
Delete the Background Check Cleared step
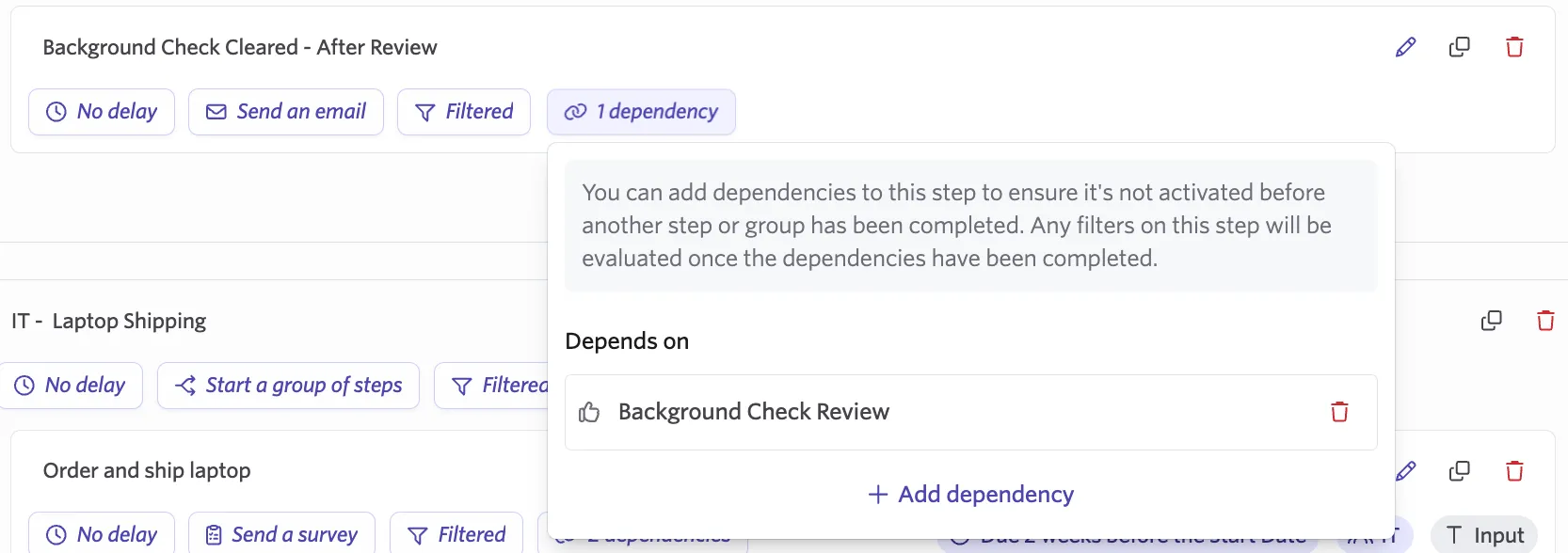(1514, 47)
